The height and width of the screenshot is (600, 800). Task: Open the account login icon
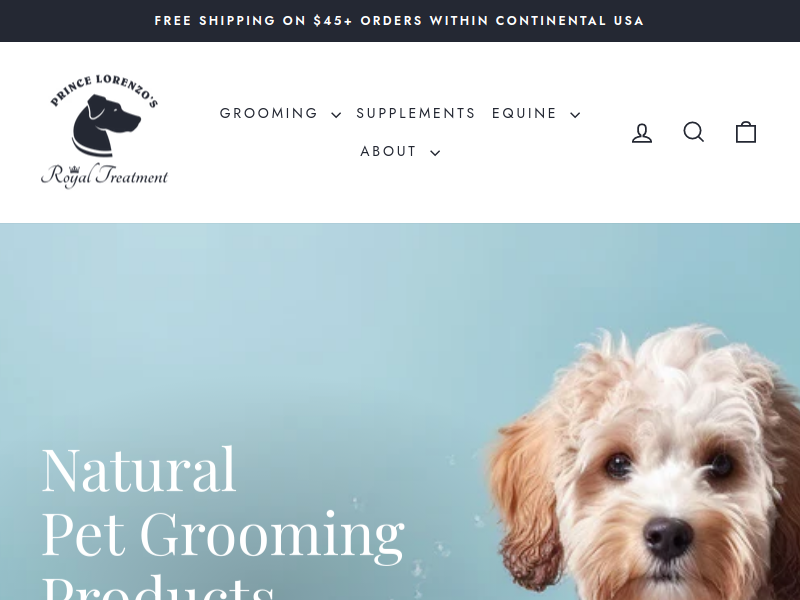tap(642, 133)
